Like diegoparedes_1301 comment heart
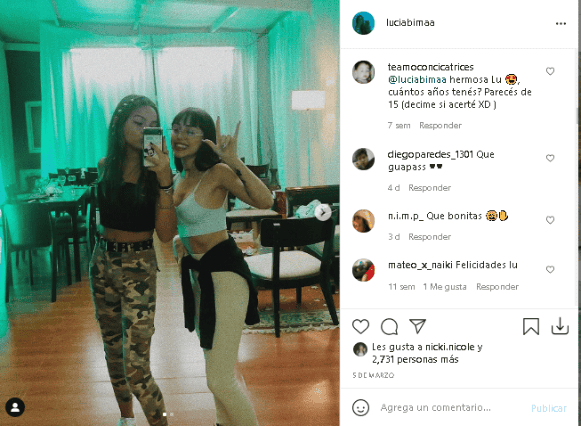581x426 pixels. click(x=550, y=158)
